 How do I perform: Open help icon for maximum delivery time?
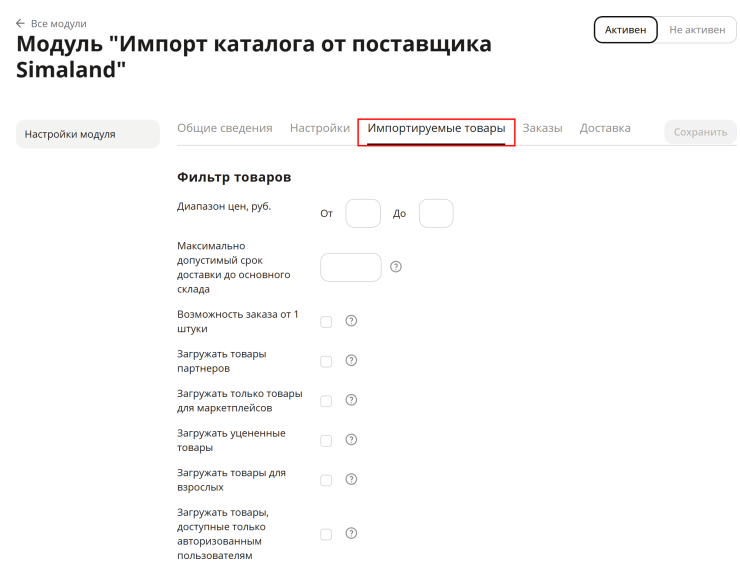[396, 267]
